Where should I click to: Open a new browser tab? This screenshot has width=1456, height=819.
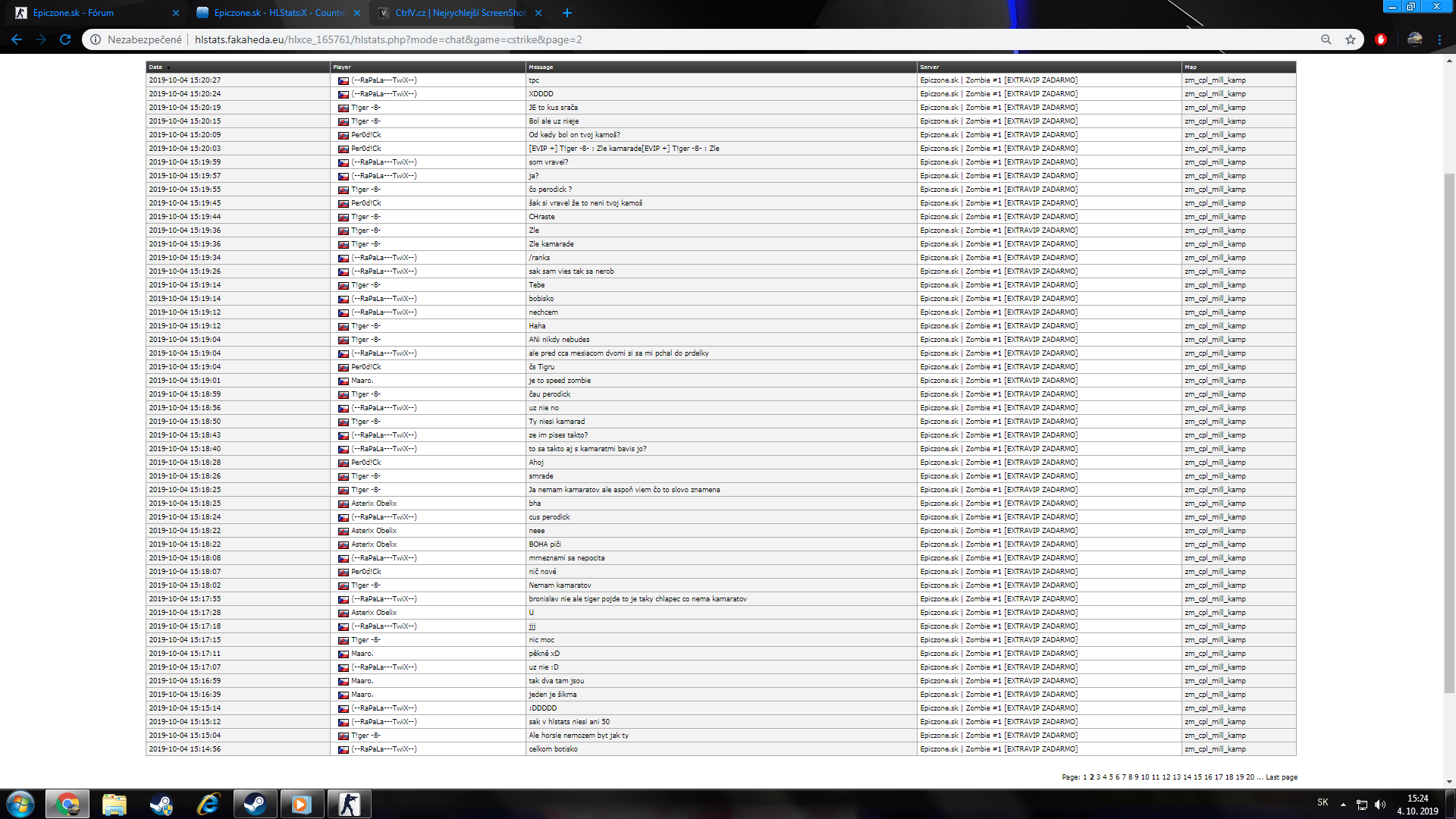point(567,13)
